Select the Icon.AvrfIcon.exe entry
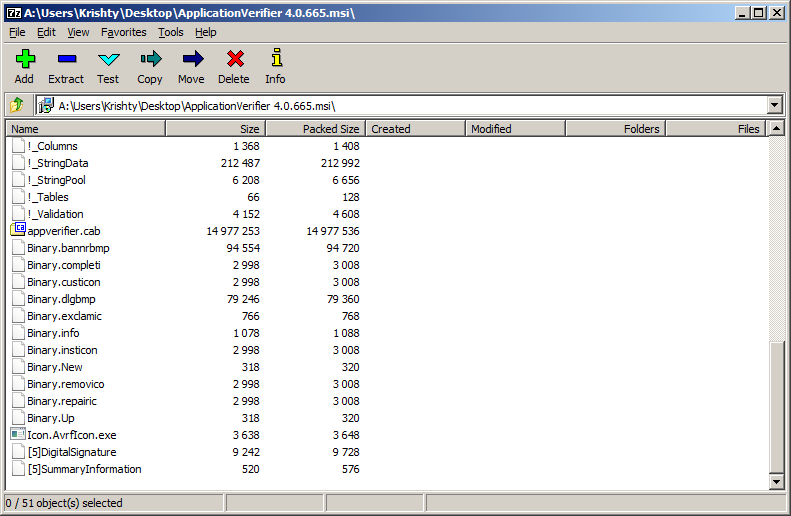 pyautogui.click(x=71, y=435)
